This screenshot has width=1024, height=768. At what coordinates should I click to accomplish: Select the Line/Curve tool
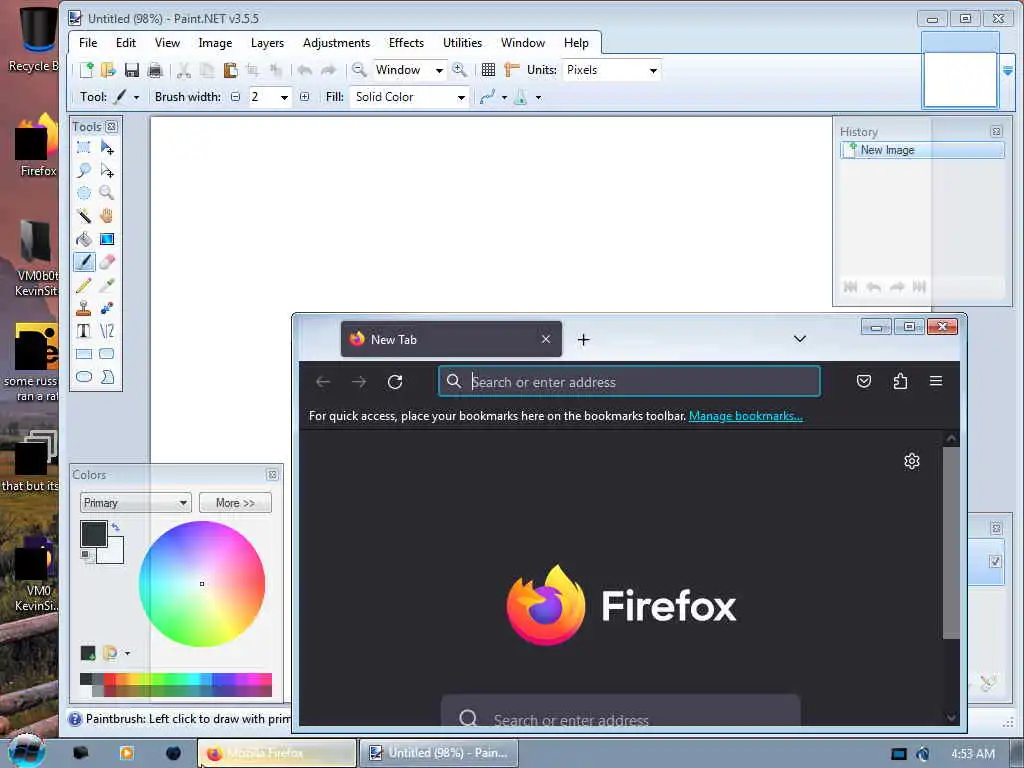pyautogui.click(x=107, y=331)
